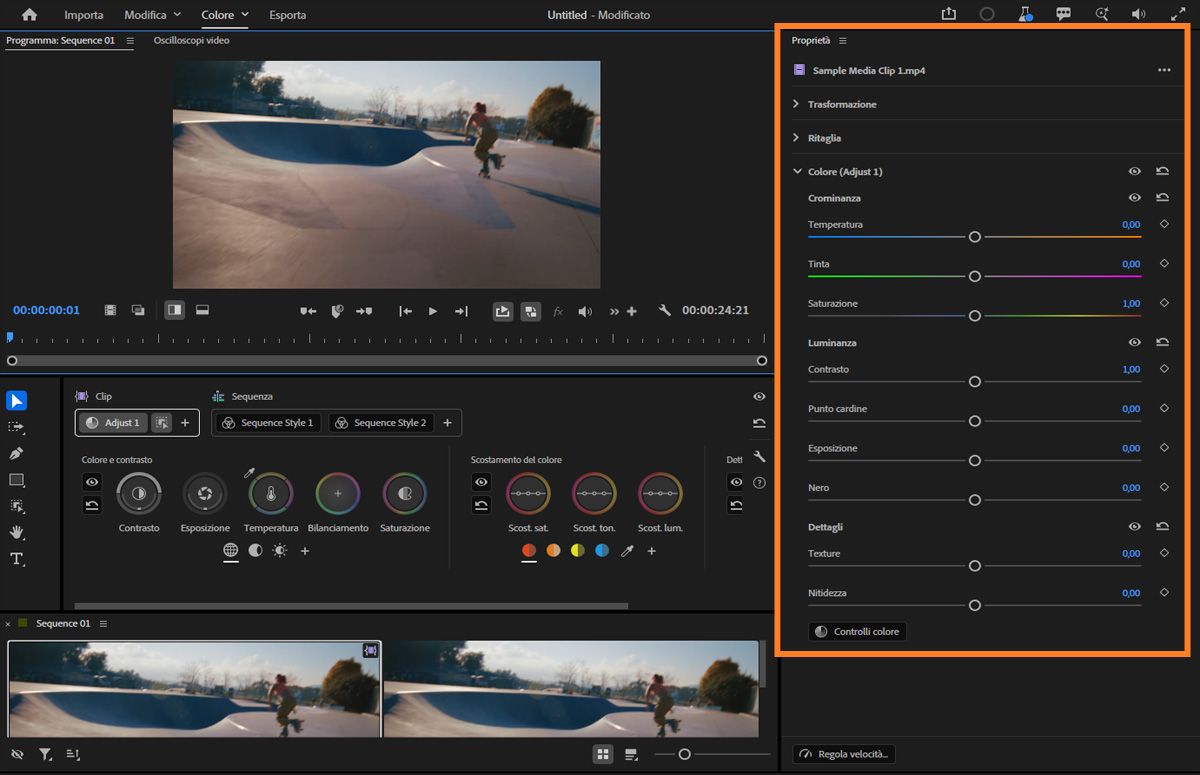Select the Hand tool
The height and width of the screenshot is (775, 1200).
pyautogui.click(x=16, y=532)
